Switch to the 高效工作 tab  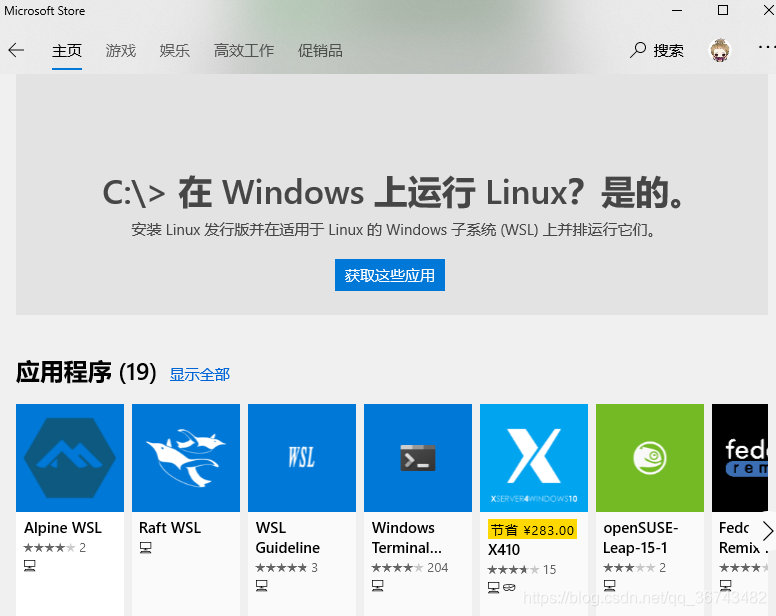pos(243,50)
